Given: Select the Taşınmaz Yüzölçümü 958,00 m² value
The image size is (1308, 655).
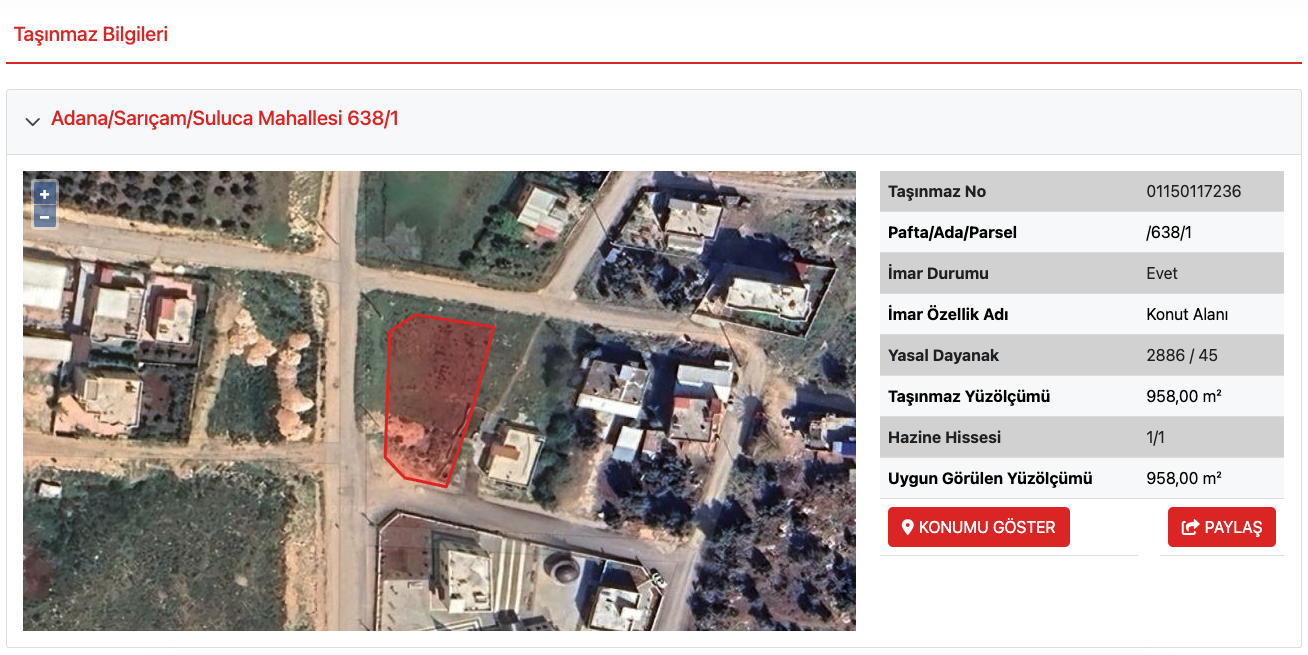Looking at the screenshot, I should tap(1184, 396).
